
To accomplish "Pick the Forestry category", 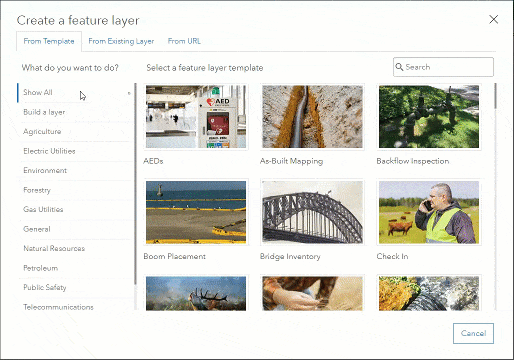I will point(75,190).
